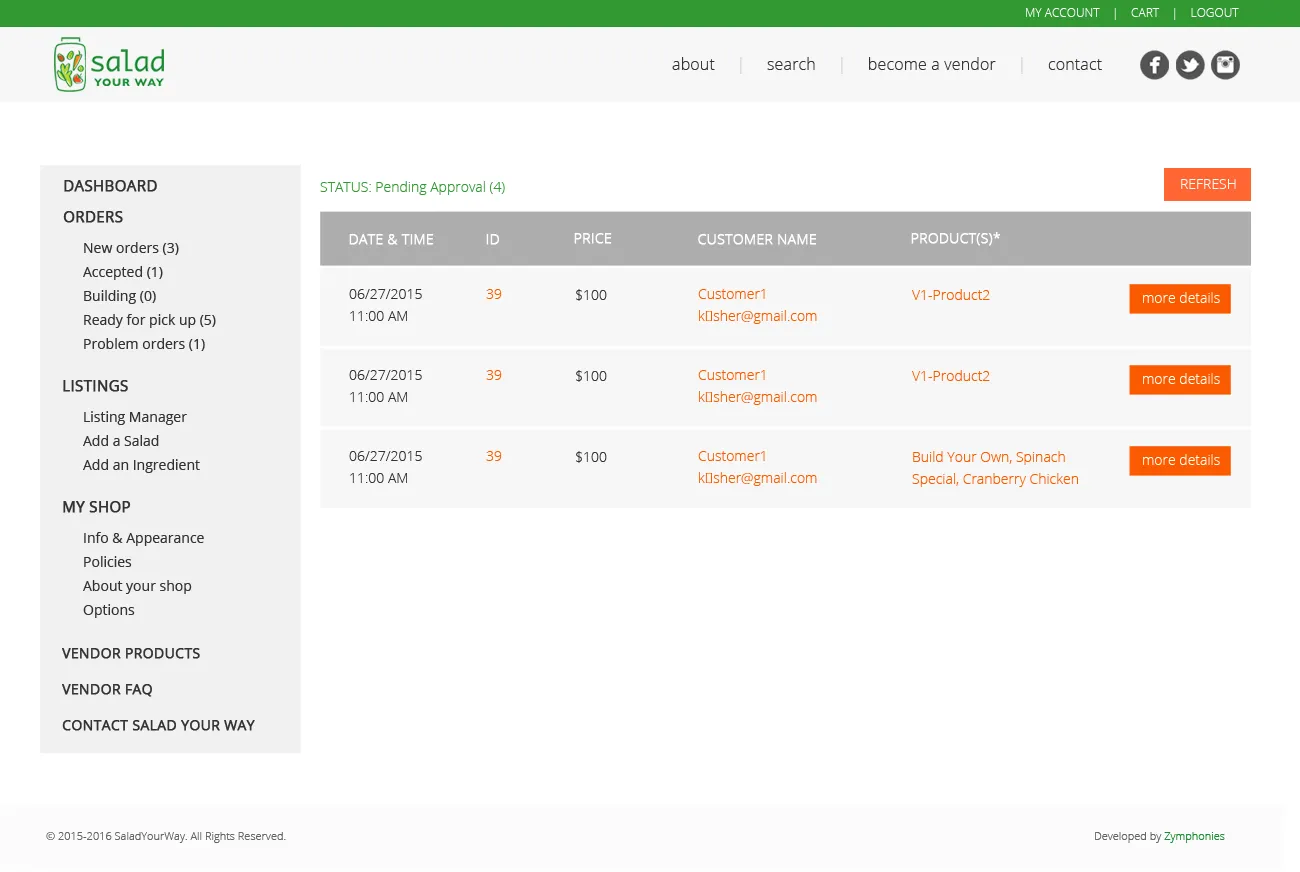1300x872 pixels.
Task: Open Build Your Own, Spinach Special product link
Action: pos(995,468)
